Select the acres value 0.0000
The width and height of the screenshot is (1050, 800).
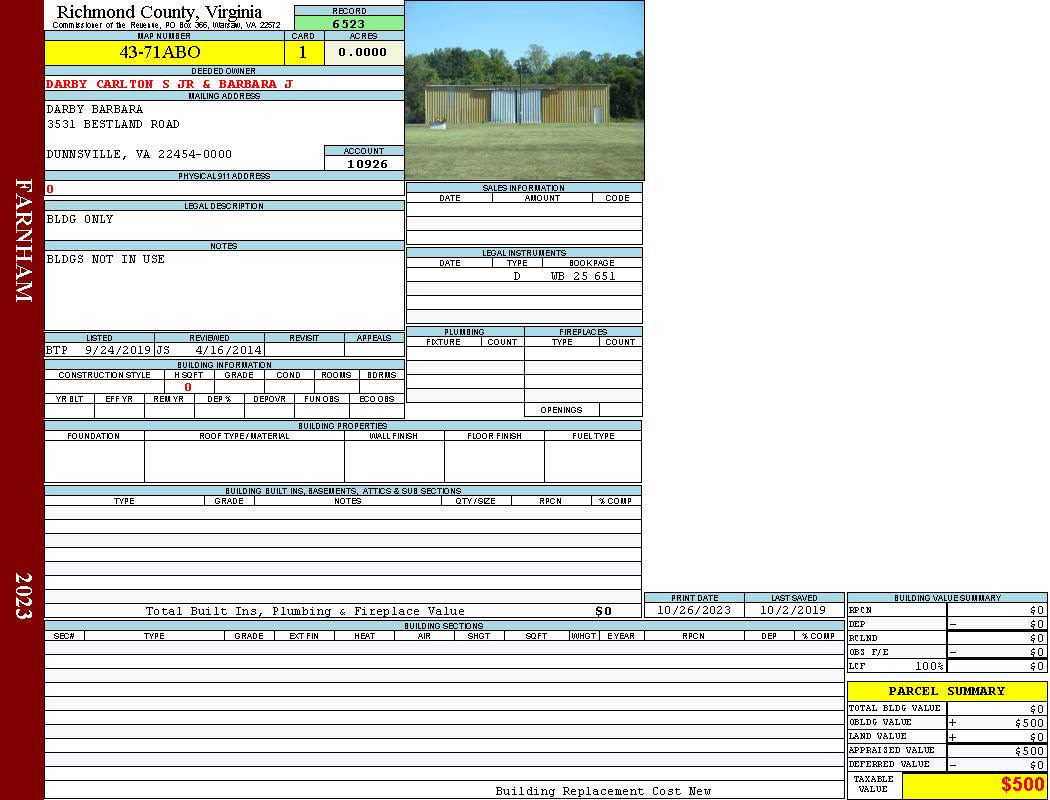[363, 52]
